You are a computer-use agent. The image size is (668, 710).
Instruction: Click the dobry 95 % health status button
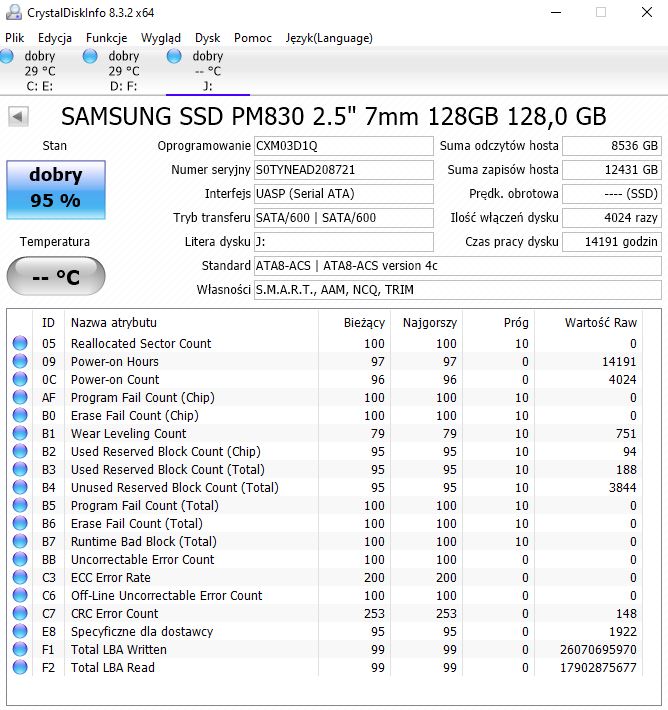point(56,190)
